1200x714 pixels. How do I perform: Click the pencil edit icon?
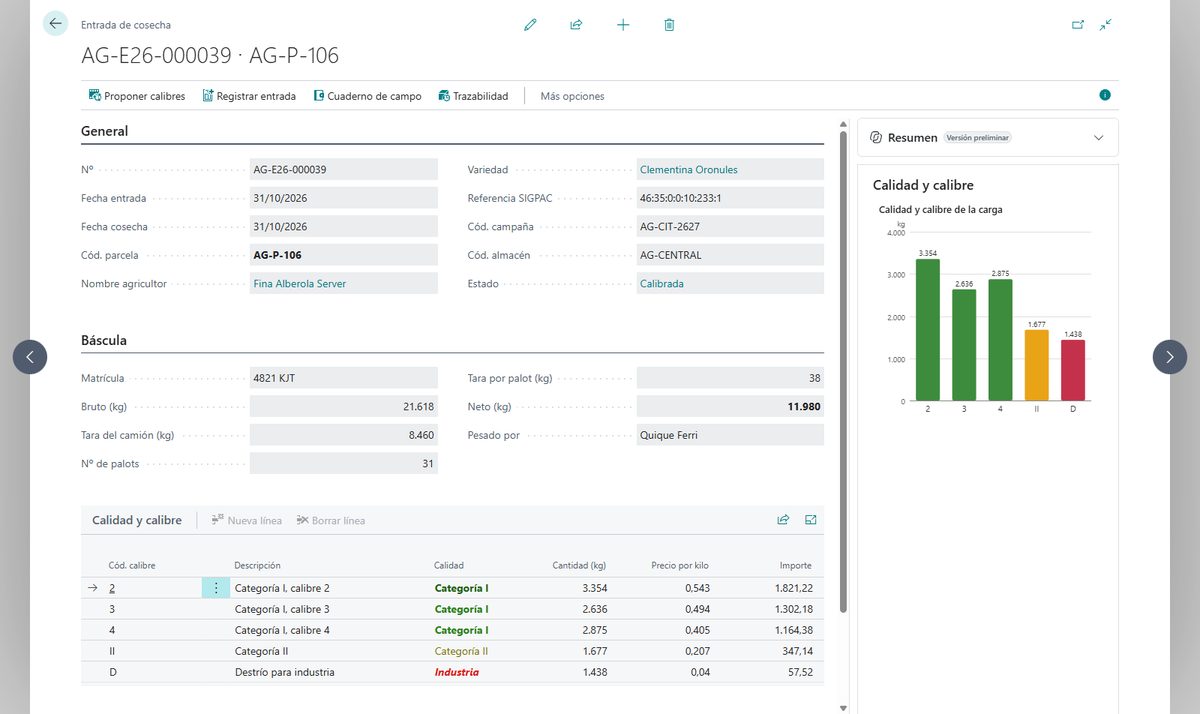pos(530,25)
